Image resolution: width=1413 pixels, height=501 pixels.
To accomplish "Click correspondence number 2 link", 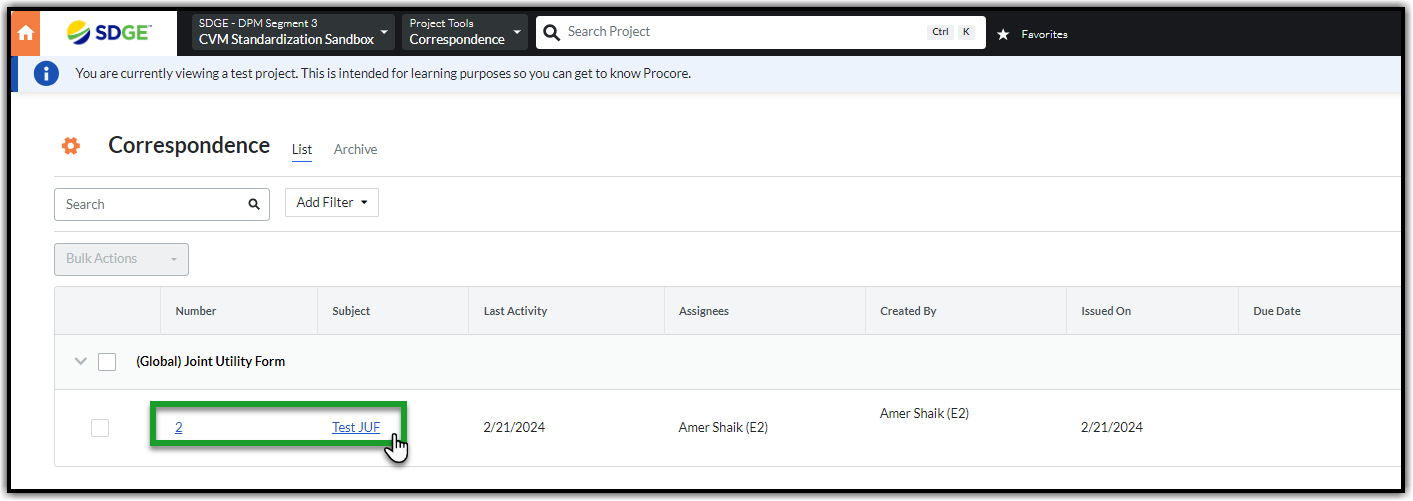I will pos(179,428).
